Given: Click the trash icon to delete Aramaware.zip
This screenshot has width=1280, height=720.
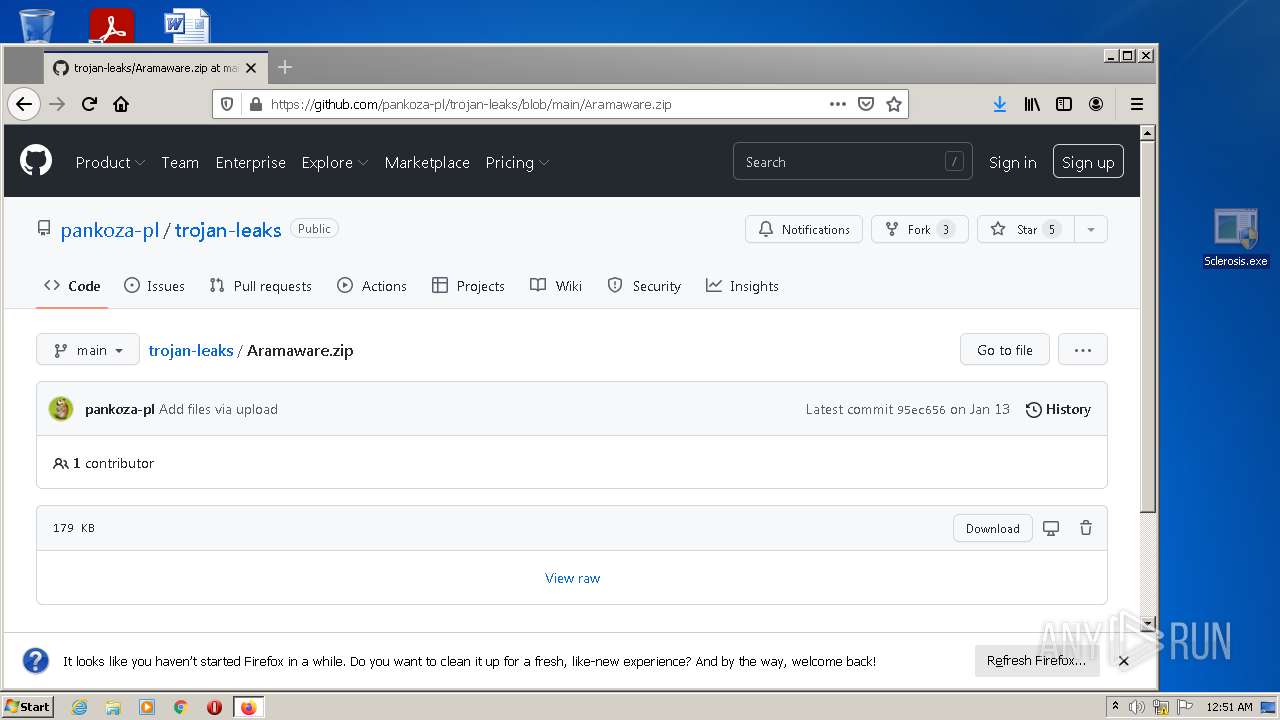Looking at the screenshot, I should coord(1086,528).
